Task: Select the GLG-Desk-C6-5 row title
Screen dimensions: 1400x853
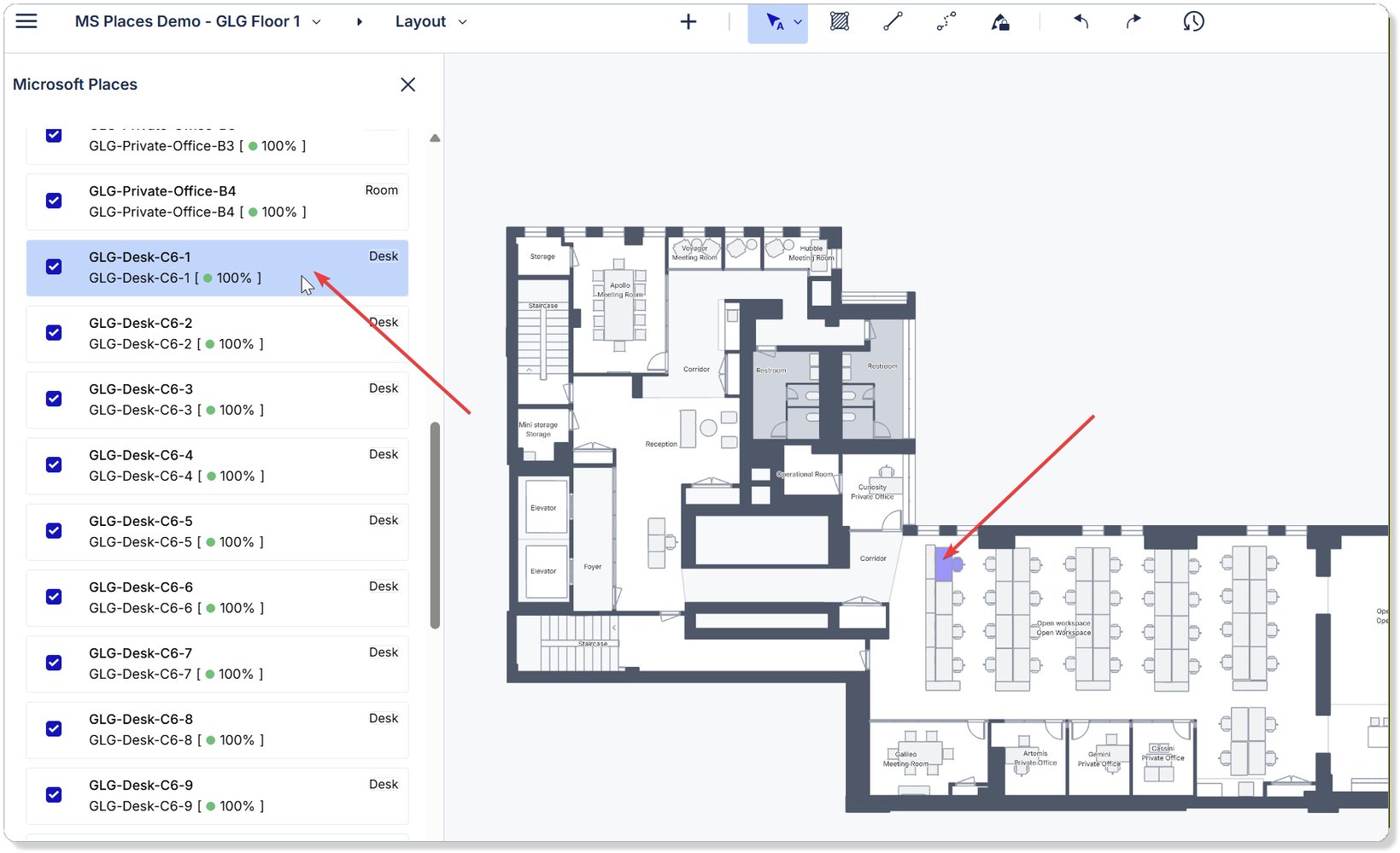Action: 141,521
